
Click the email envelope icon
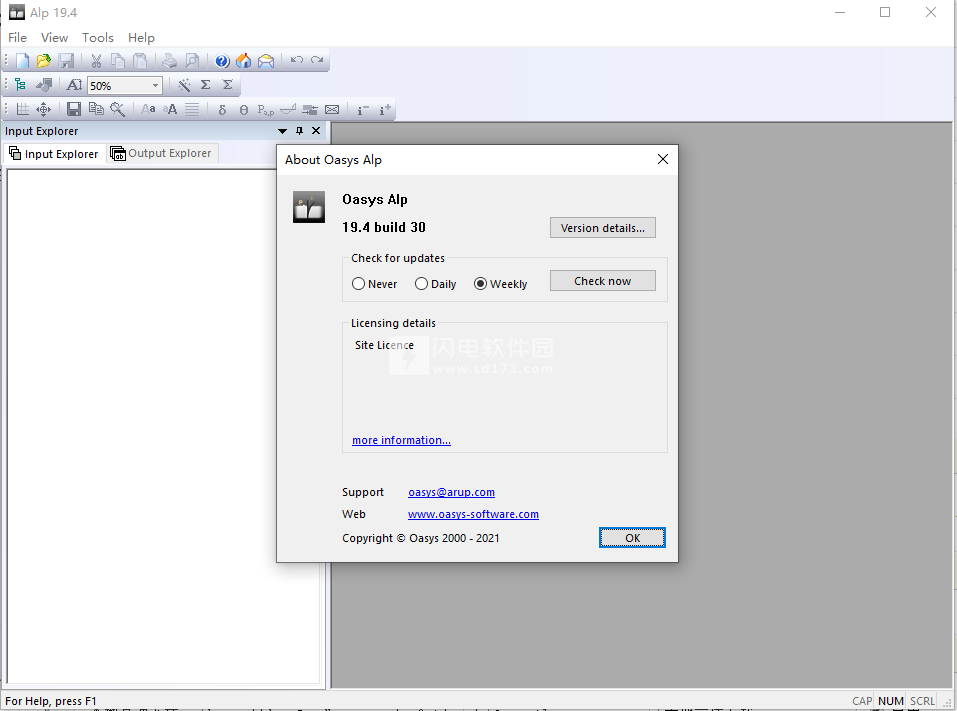click(x=266, y=60)
